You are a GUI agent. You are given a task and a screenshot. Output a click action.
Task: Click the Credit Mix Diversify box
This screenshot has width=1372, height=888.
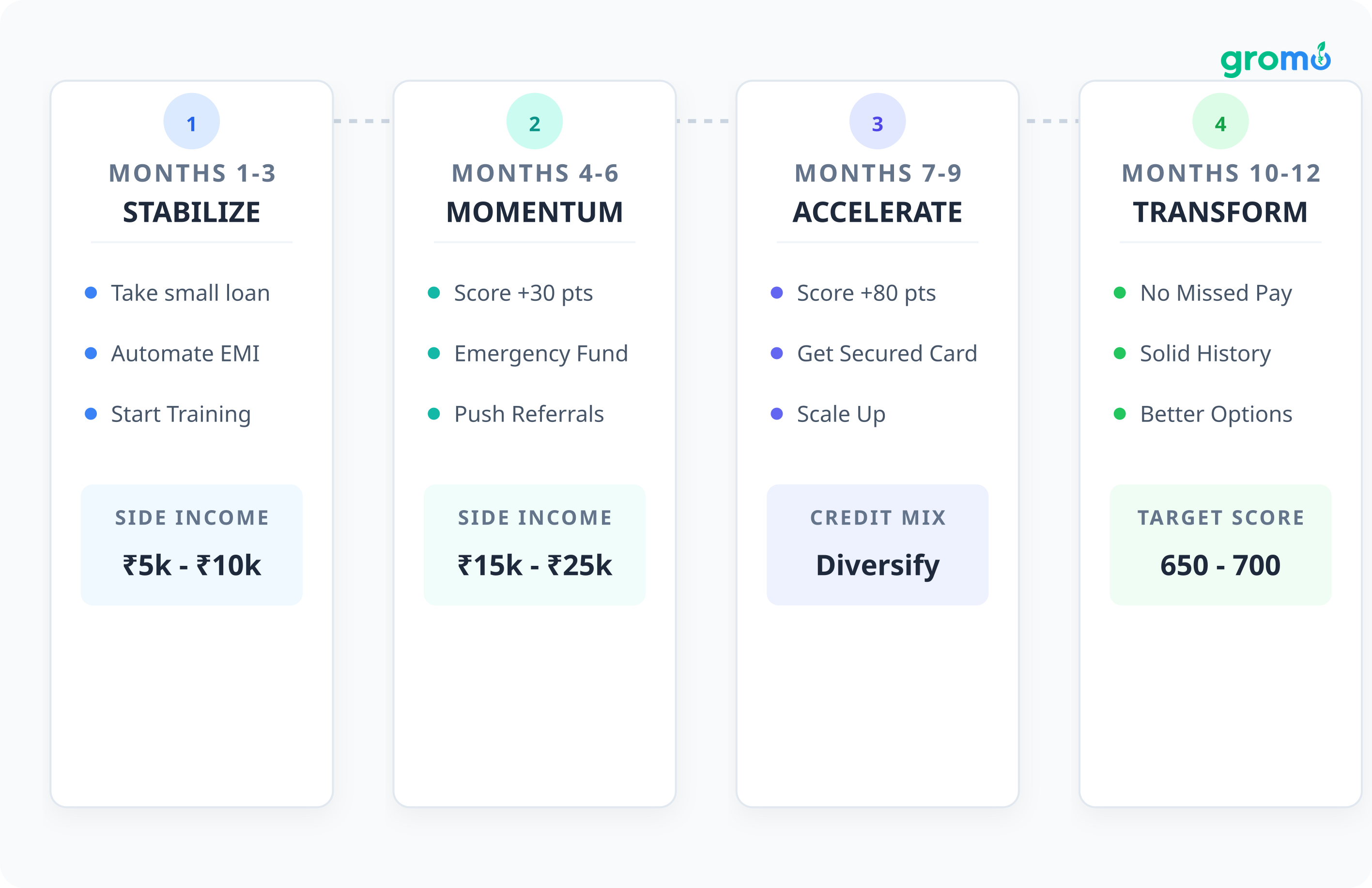pyautogui.click(x=878, y=545)
